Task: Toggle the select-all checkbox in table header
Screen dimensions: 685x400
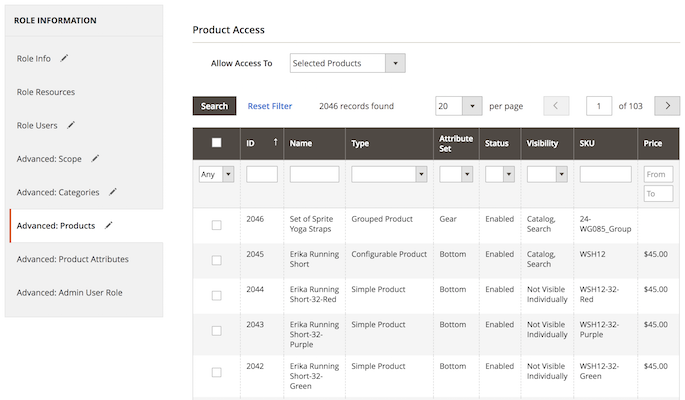Action: click(216, 143)
